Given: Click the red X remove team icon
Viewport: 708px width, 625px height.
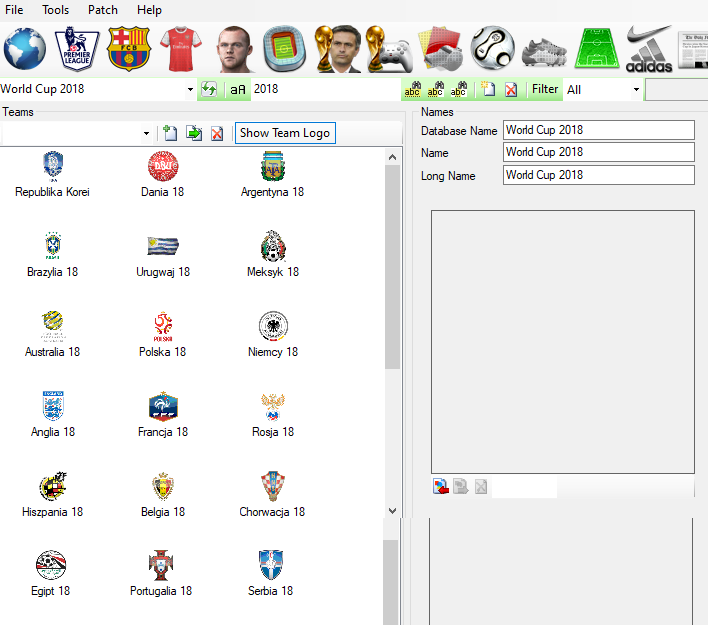Looking at the screenshot, I should click(x=217, y=133).
